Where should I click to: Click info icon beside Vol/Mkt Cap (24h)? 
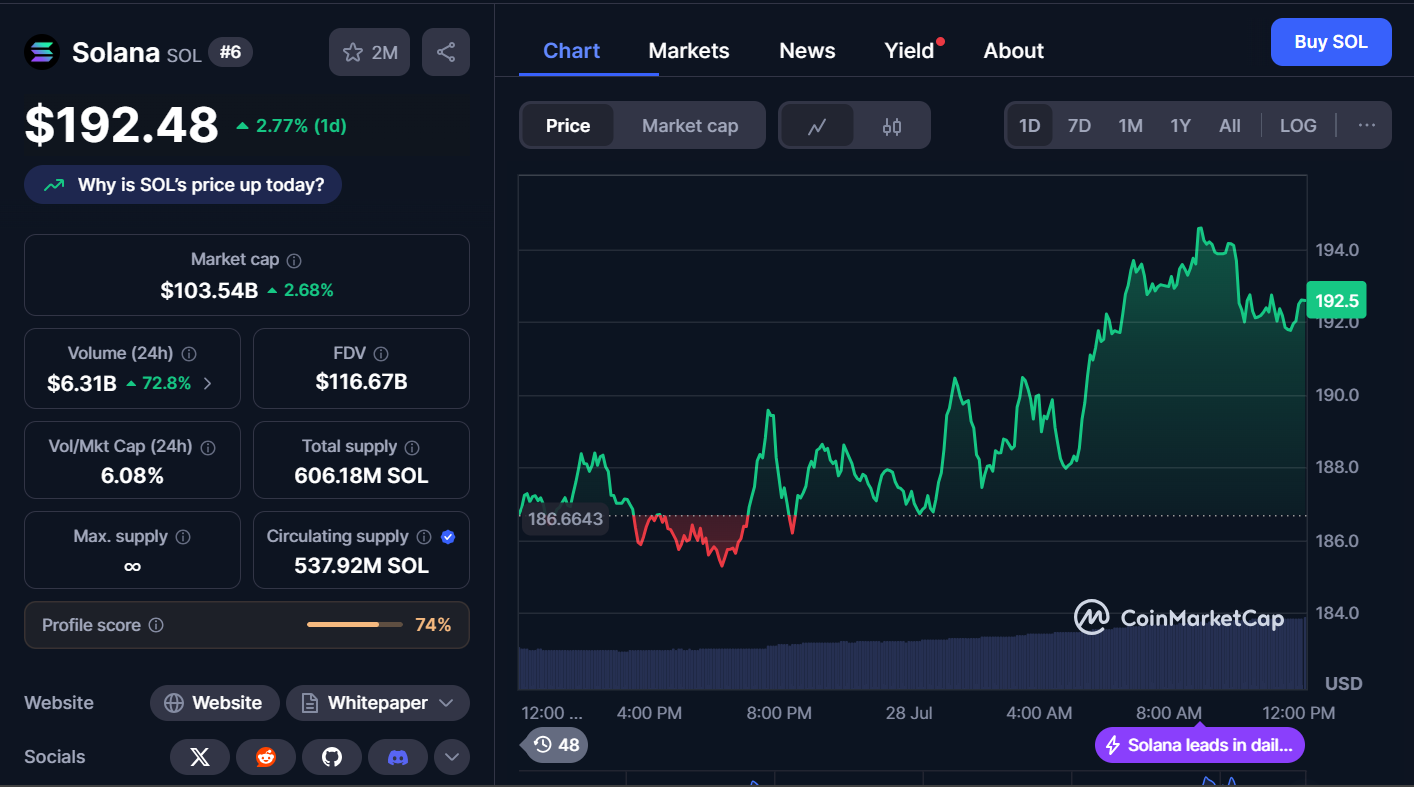tap(208, 447)
